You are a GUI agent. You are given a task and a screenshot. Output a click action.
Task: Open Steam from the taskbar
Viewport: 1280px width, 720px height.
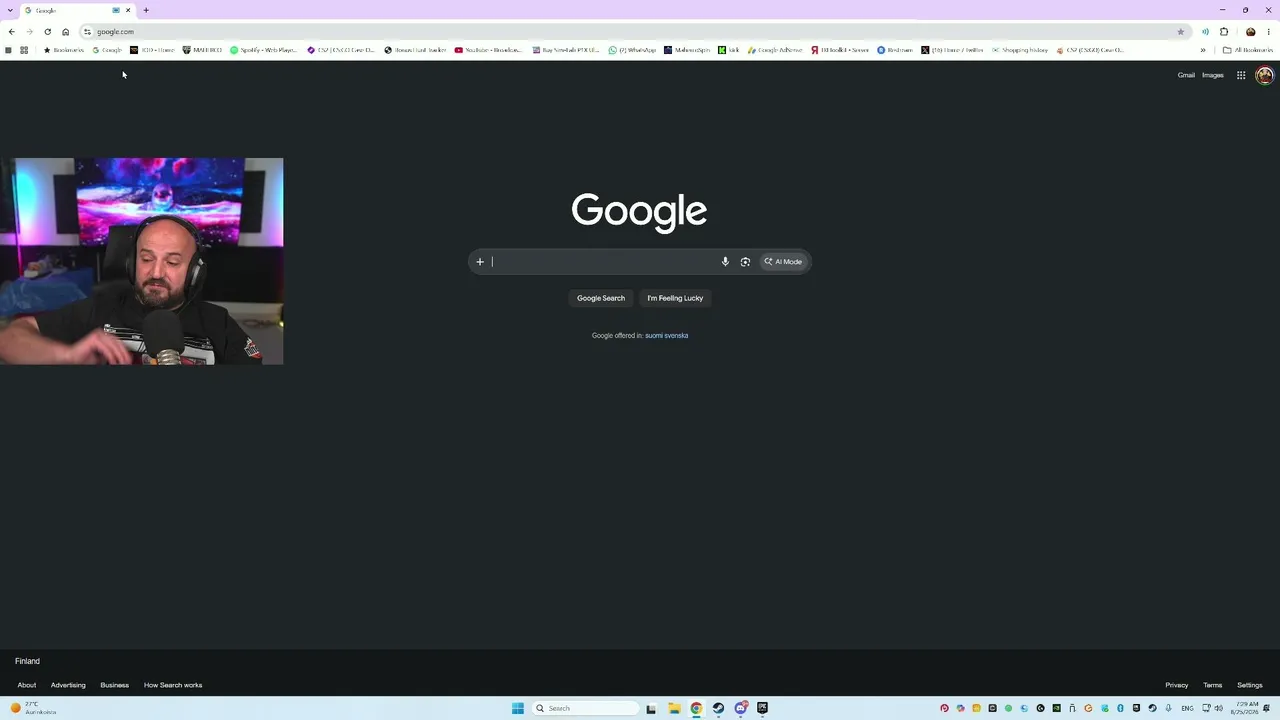(718, 708)
